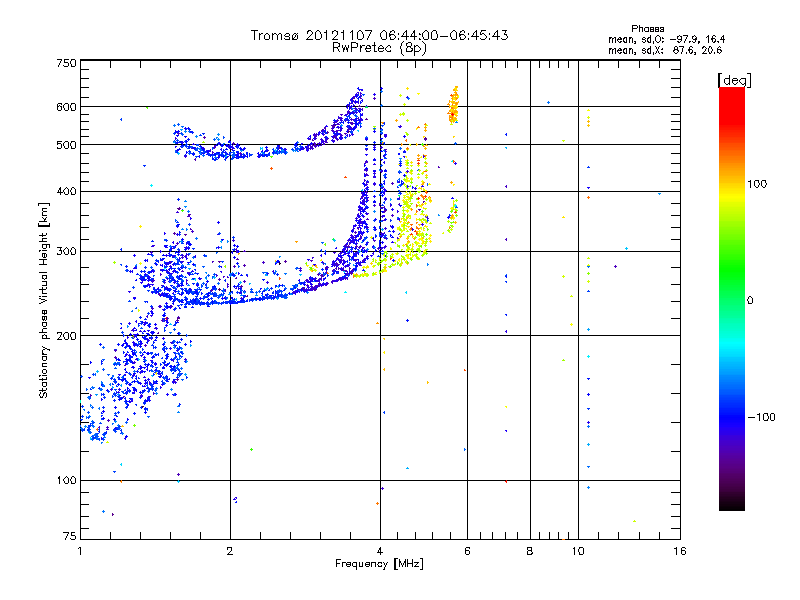Viewport: 800px width, 600px height.
Task: Click the x-axis tick label '4'
Action: click(380, 551)
